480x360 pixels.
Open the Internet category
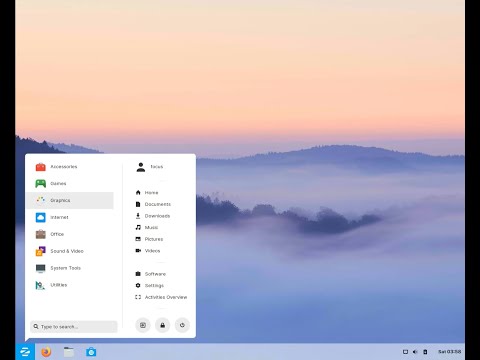pos(70,217)
